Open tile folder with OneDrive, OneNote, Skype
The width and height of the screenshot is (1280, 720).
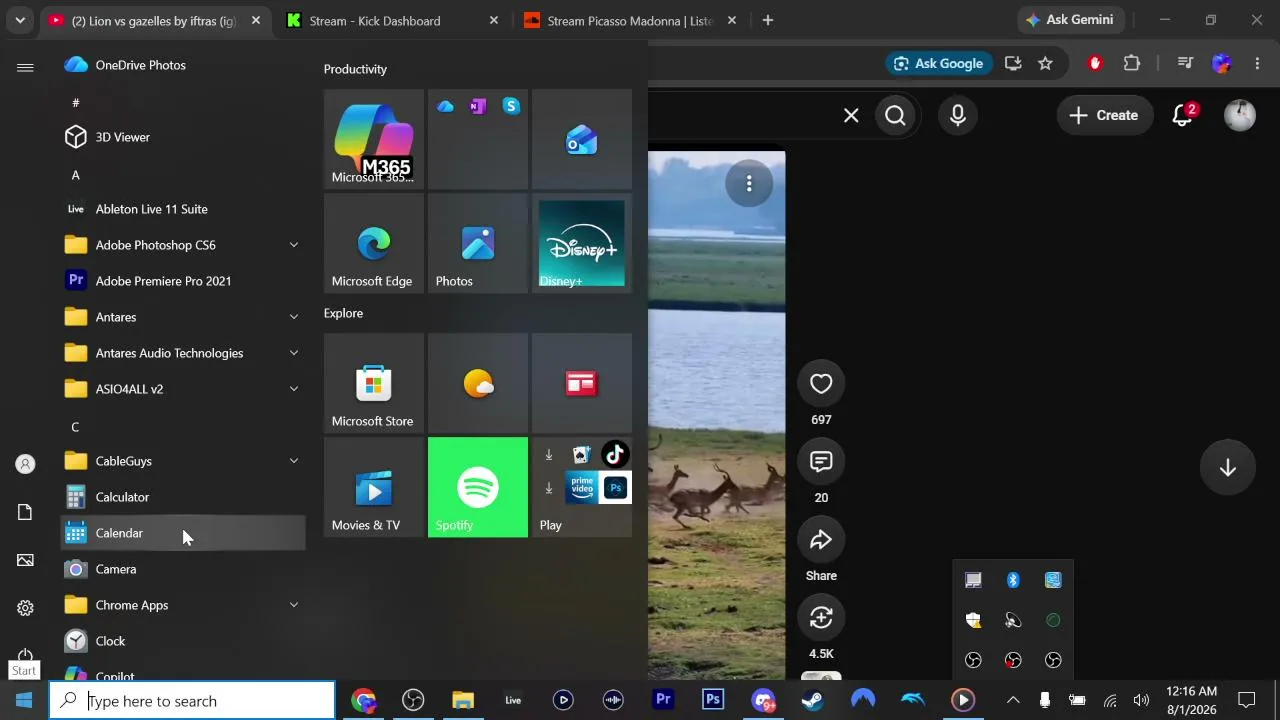tap(478, 139)
